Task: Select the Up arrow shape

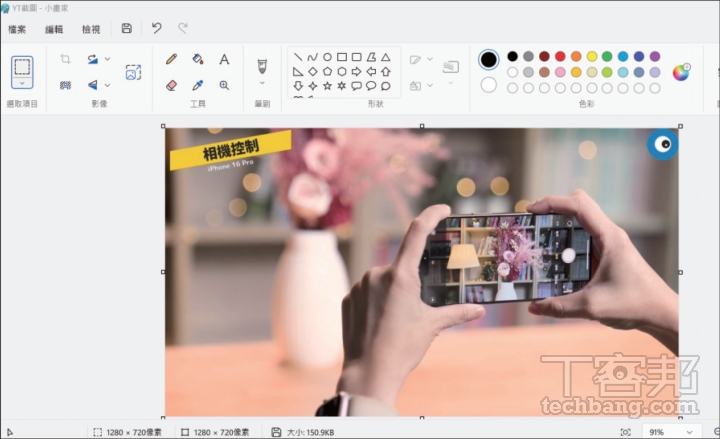Action: (x=386, y=72)
